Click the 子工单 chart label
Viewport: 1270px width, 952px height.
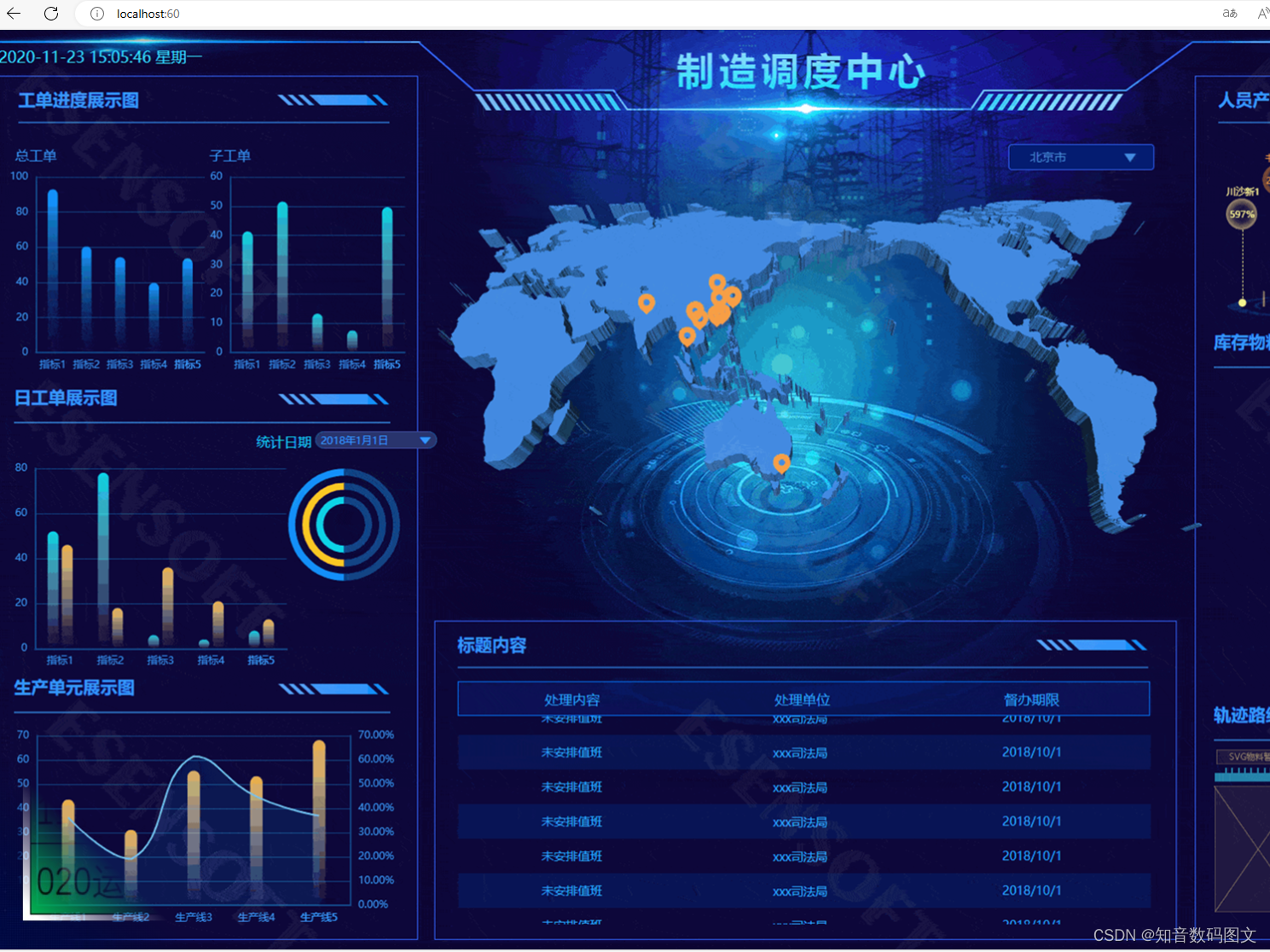(x=230, y=156)
